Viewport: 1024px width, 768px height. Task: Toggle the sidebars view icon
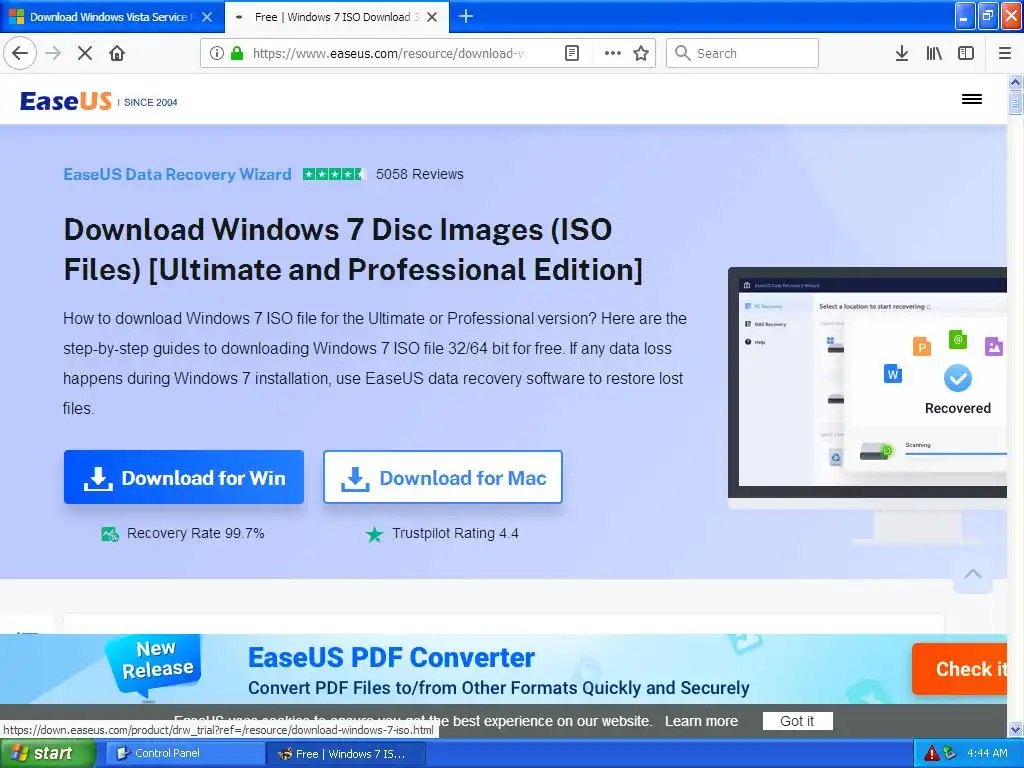[x=965, y=53]
